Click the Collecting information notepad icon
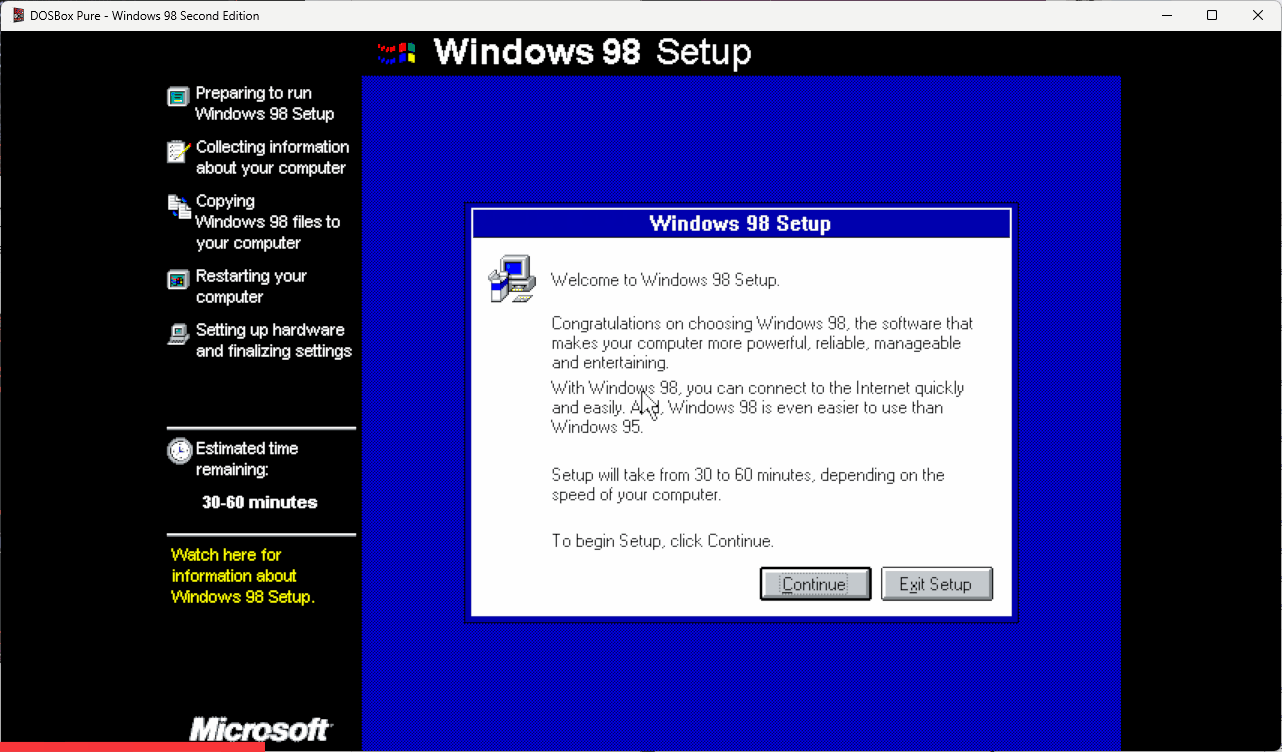 [178, 152]
